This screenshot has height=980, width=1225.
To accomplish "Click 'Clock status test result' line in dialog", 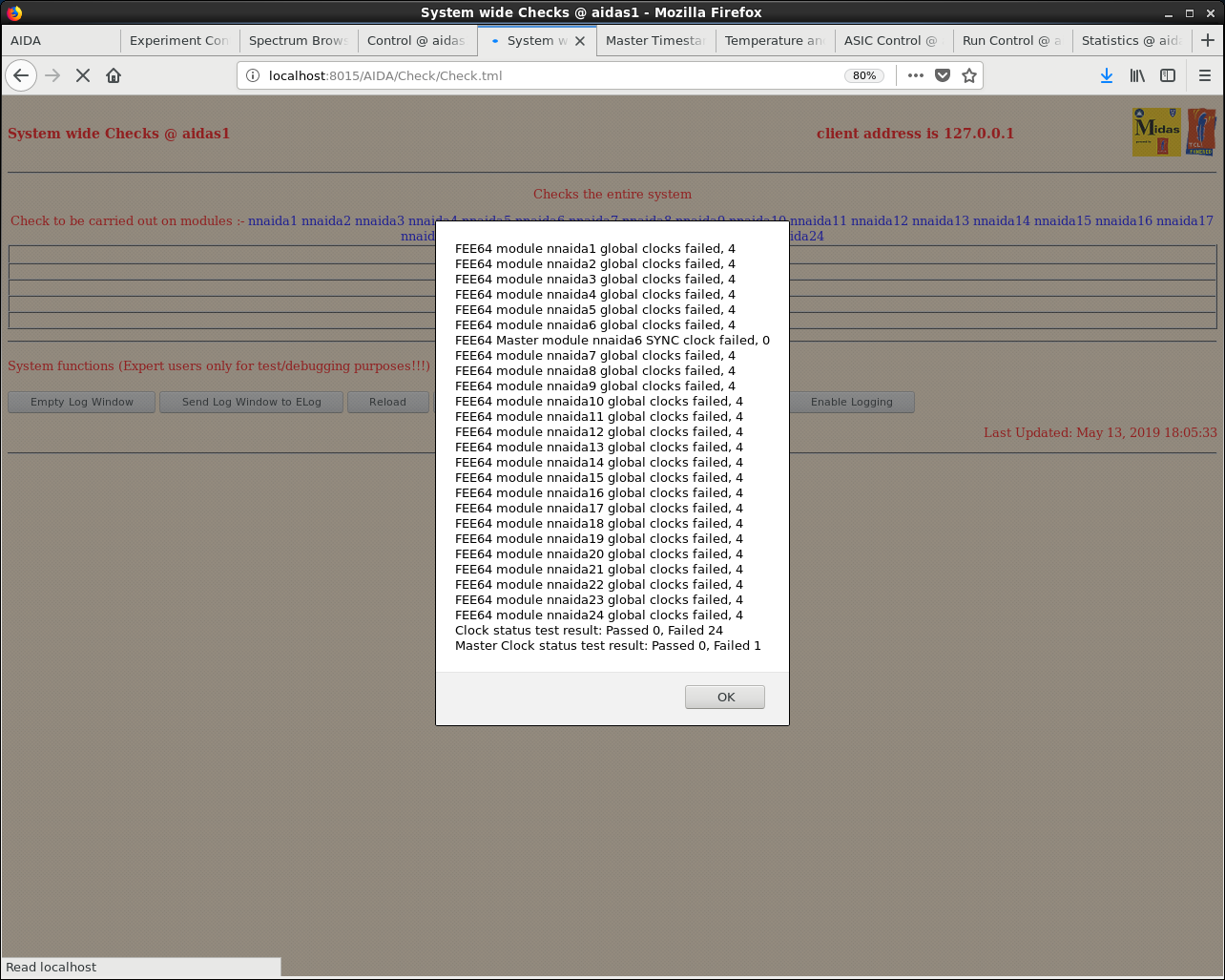I will [x=589, y=630].
